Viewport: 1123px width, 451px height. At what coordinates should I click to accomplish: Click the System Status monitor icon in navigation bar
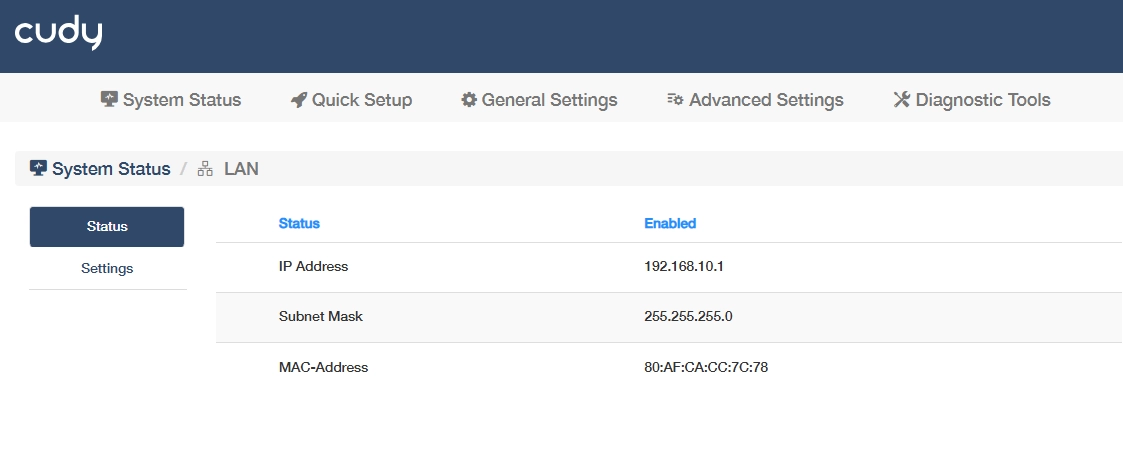(x=110, y=100)
